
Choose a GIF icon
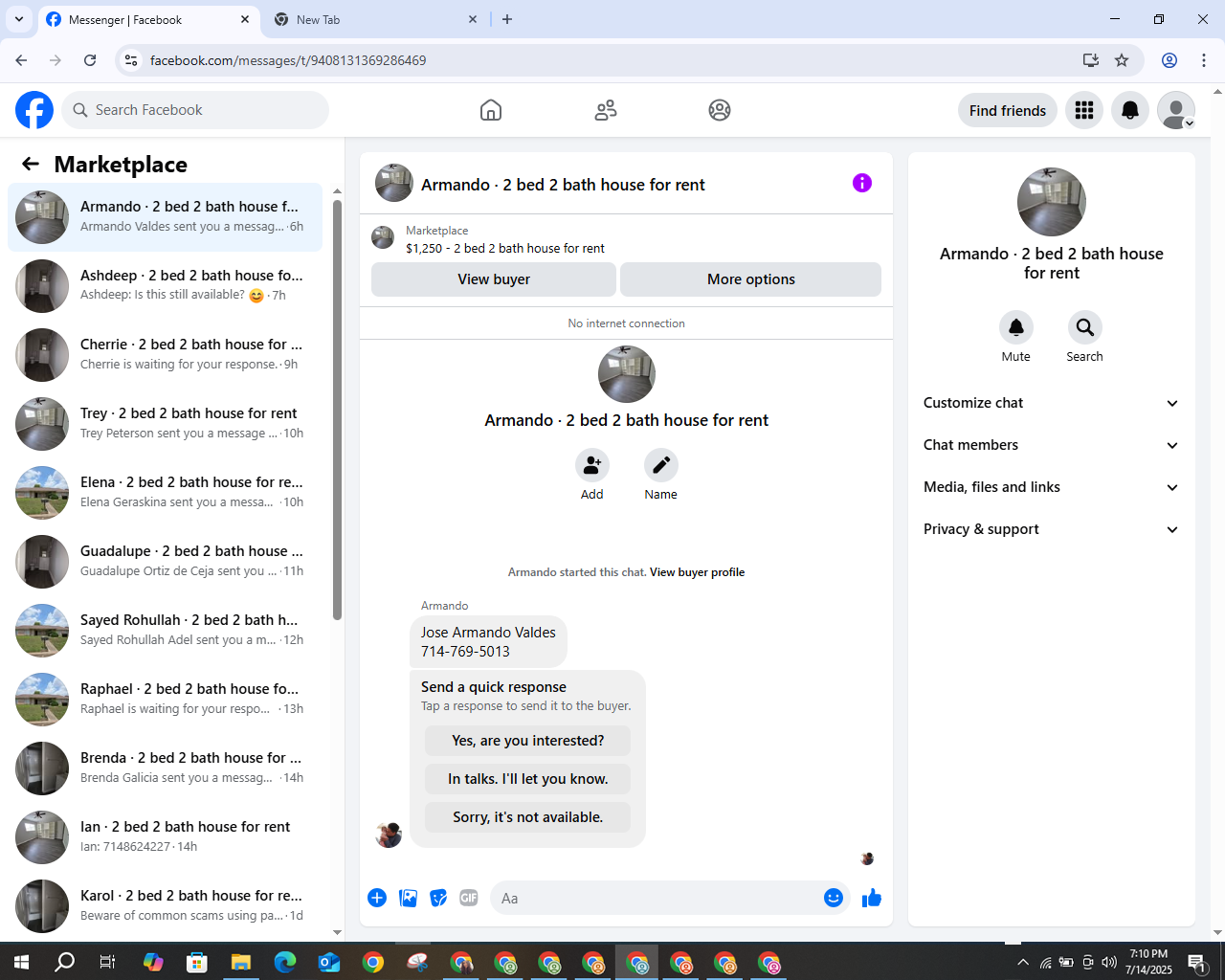tap(469, 898)
